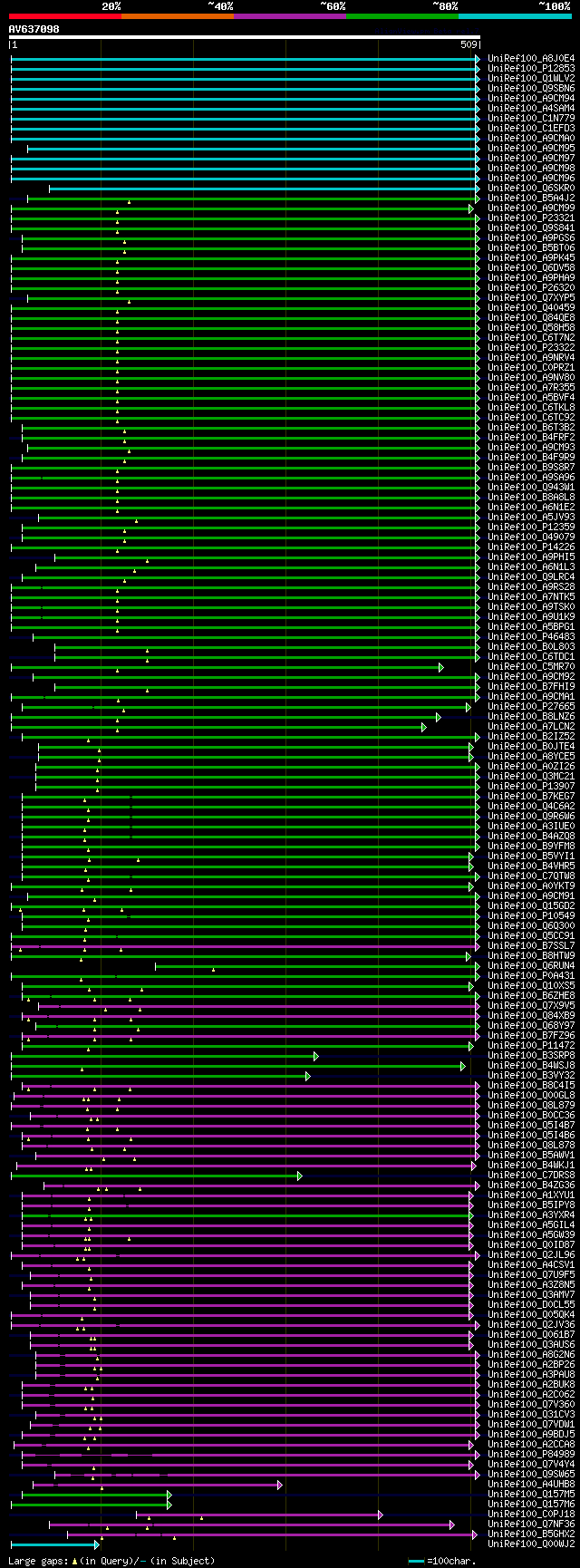Click the UniRef100_Q7XYP5 entry
The height and width of the screenshot is (1568, 580).
coord(531,298)
